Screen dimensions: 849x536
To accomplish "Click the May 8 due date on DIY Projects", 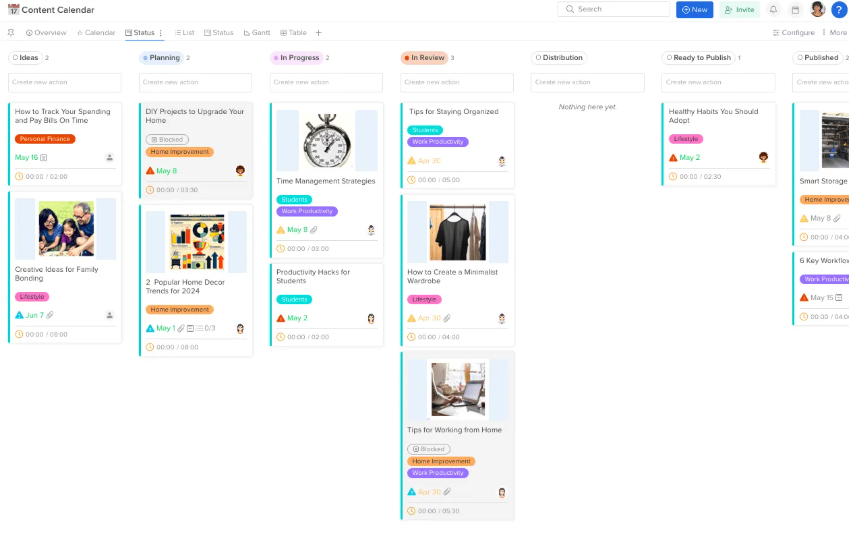I will pos(167,171).
